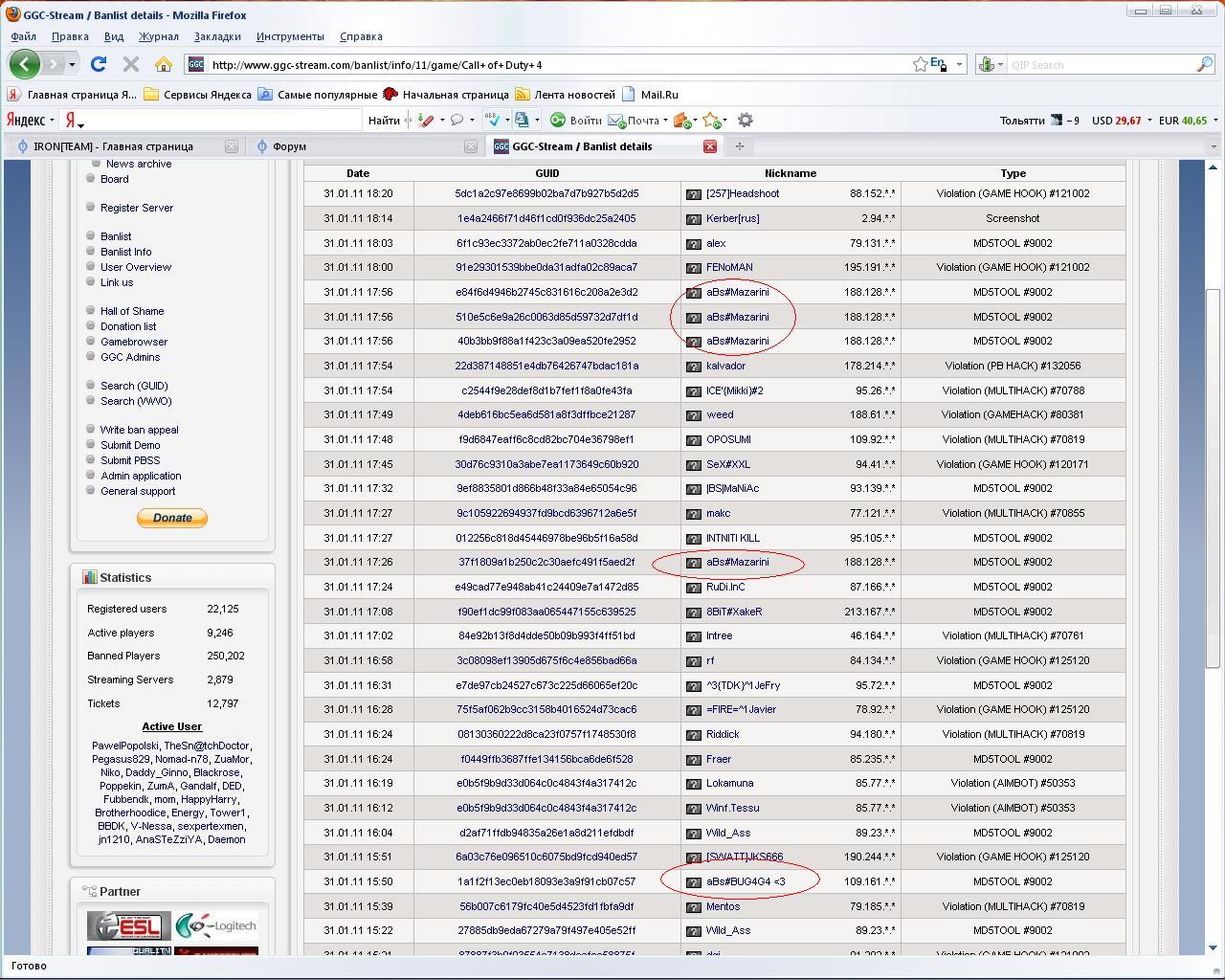Viewport: 1225px width, 980px height.
Task: Open the Search (GUID) sidebar link
Action: point(134,386)
